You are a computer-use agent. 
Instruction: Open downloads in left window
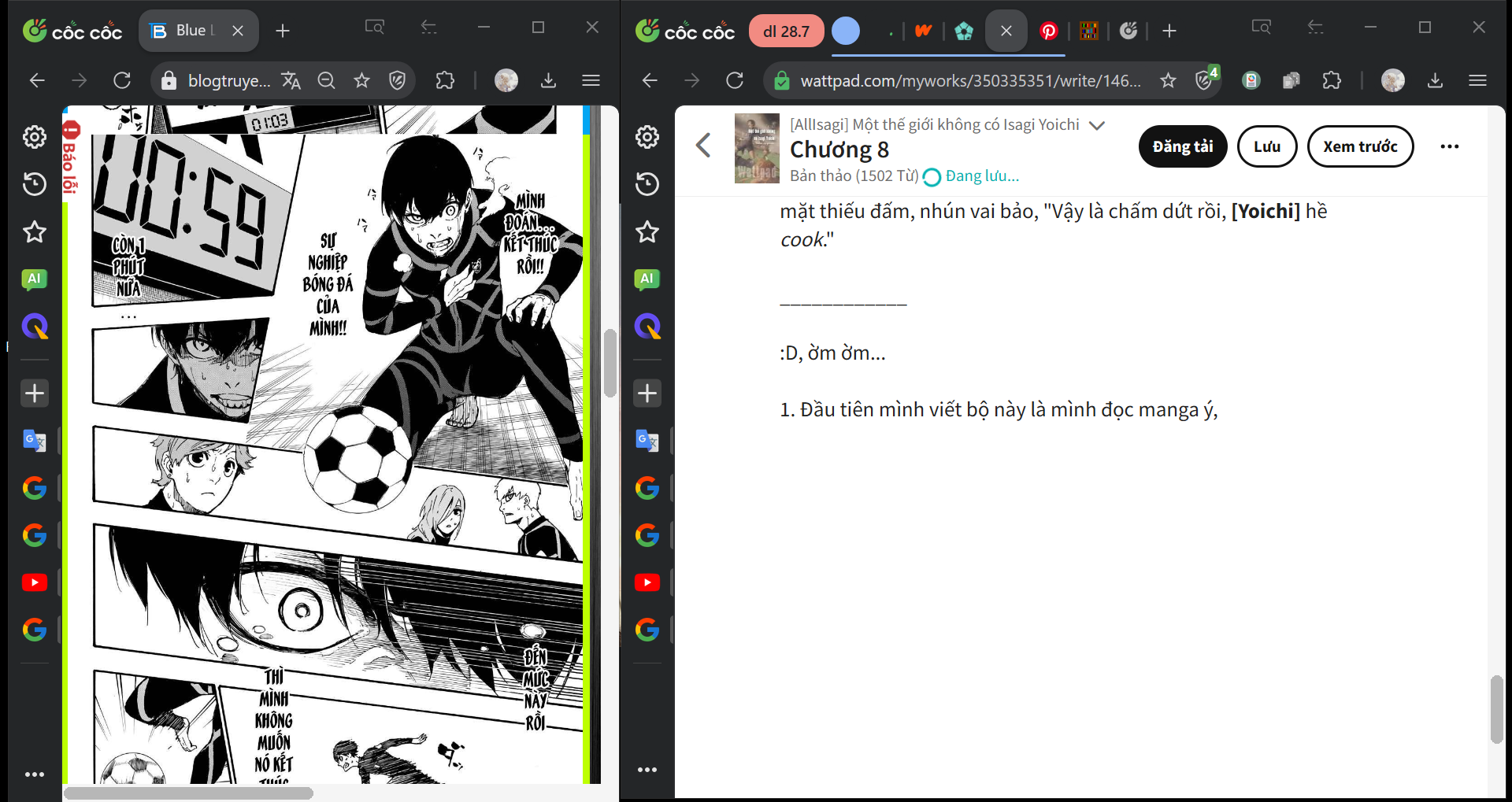pos(549,80)
